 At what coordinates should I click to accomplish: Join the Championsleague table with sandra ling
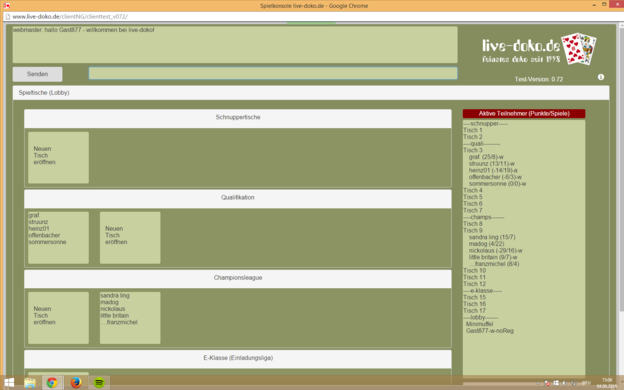[130, 318]
